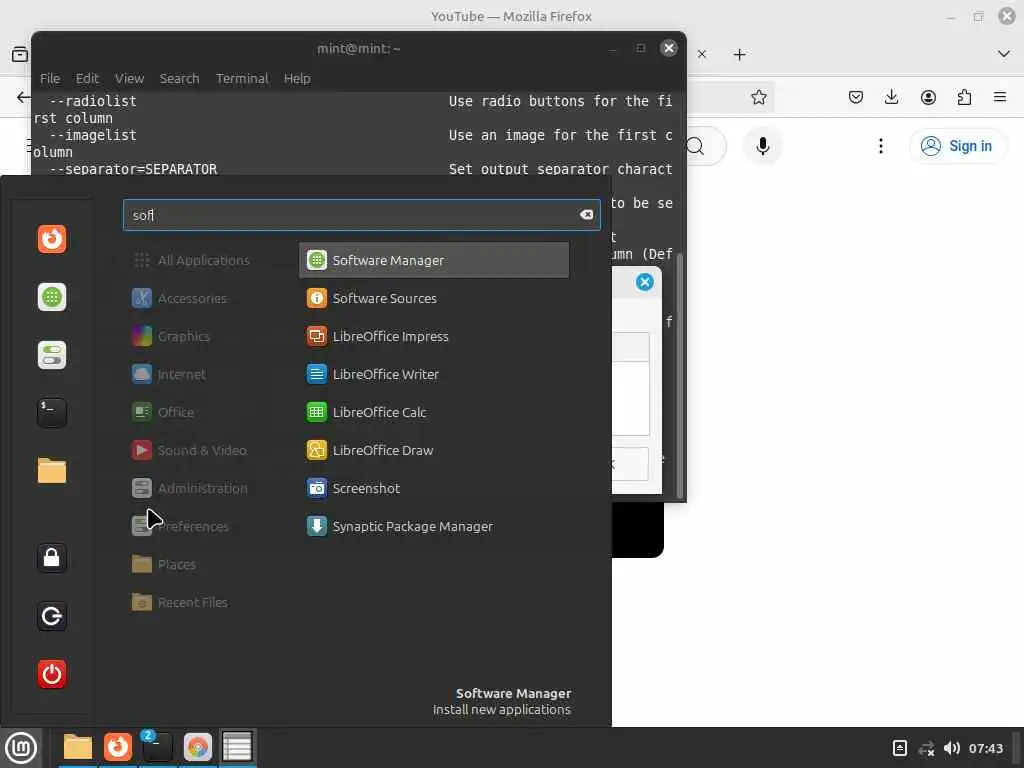1024x768 pixels.
Task: Open the terminal Edit menu
Action: [x=87, y=78]
